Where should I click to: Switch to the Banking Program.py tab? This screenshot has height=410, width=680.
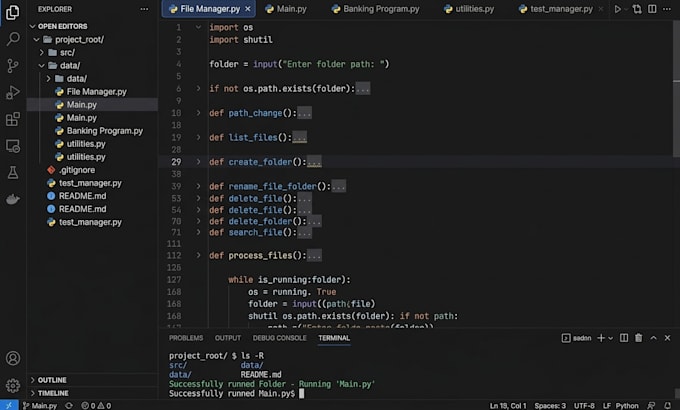coord(376,9)
